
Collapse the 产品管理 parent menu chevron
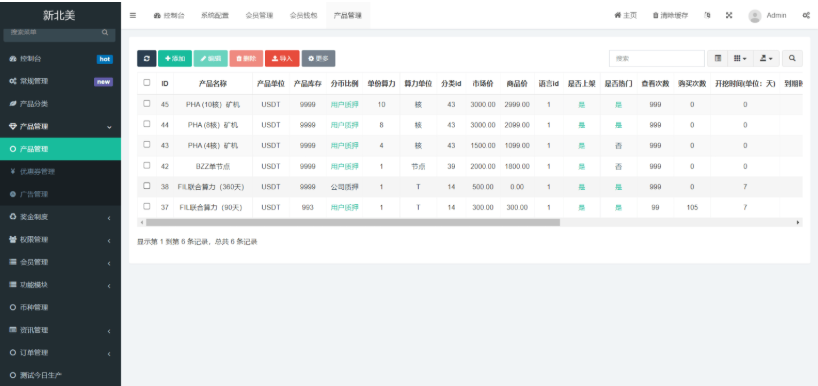point(109,127)
